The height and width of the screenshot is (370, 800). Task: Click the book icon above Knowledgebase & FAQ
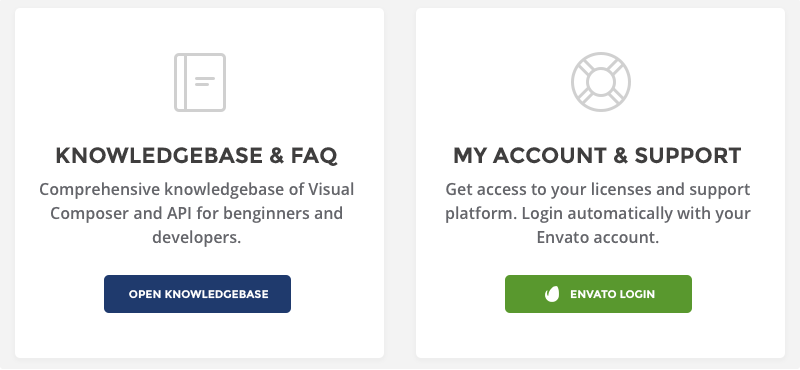point(200,82)
